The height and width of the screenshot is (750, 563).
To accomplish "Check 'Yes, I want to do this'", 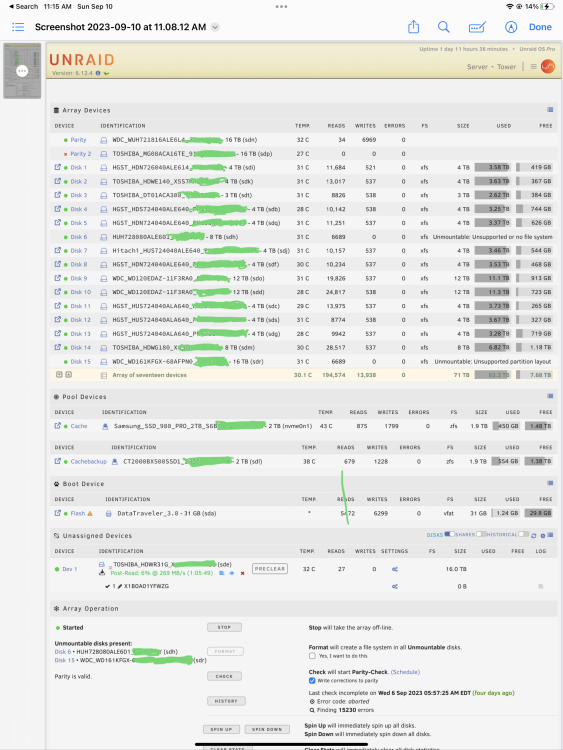I will click(x=312, y=656).
